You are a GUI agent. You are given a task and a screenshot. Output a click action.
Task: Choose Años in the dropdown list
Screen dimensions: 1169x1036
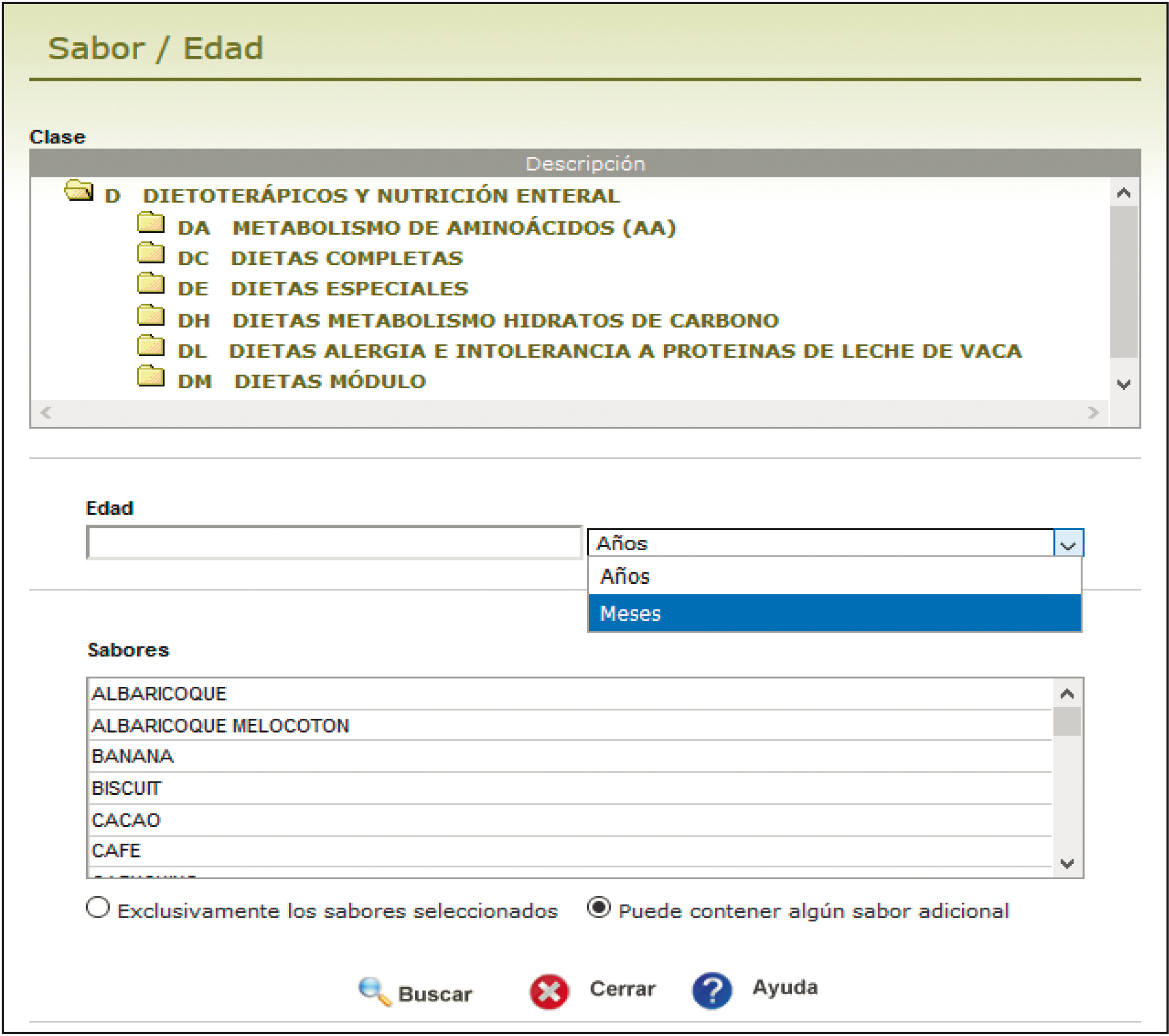pyautogui.click(x=625, y=576)
